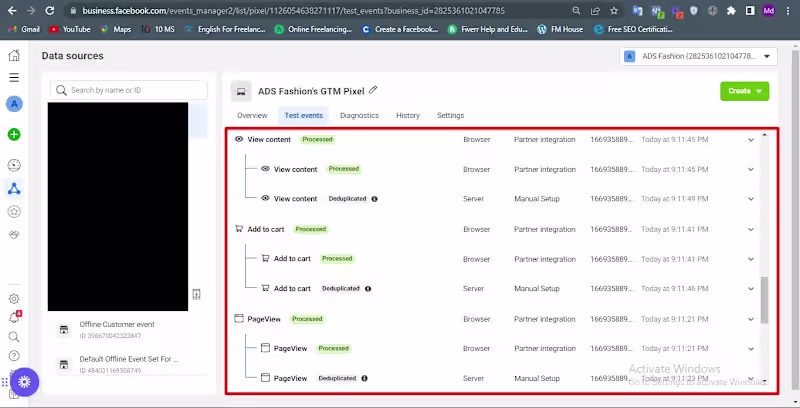Switch to the Diagnostics tab

tap(359, 116)
